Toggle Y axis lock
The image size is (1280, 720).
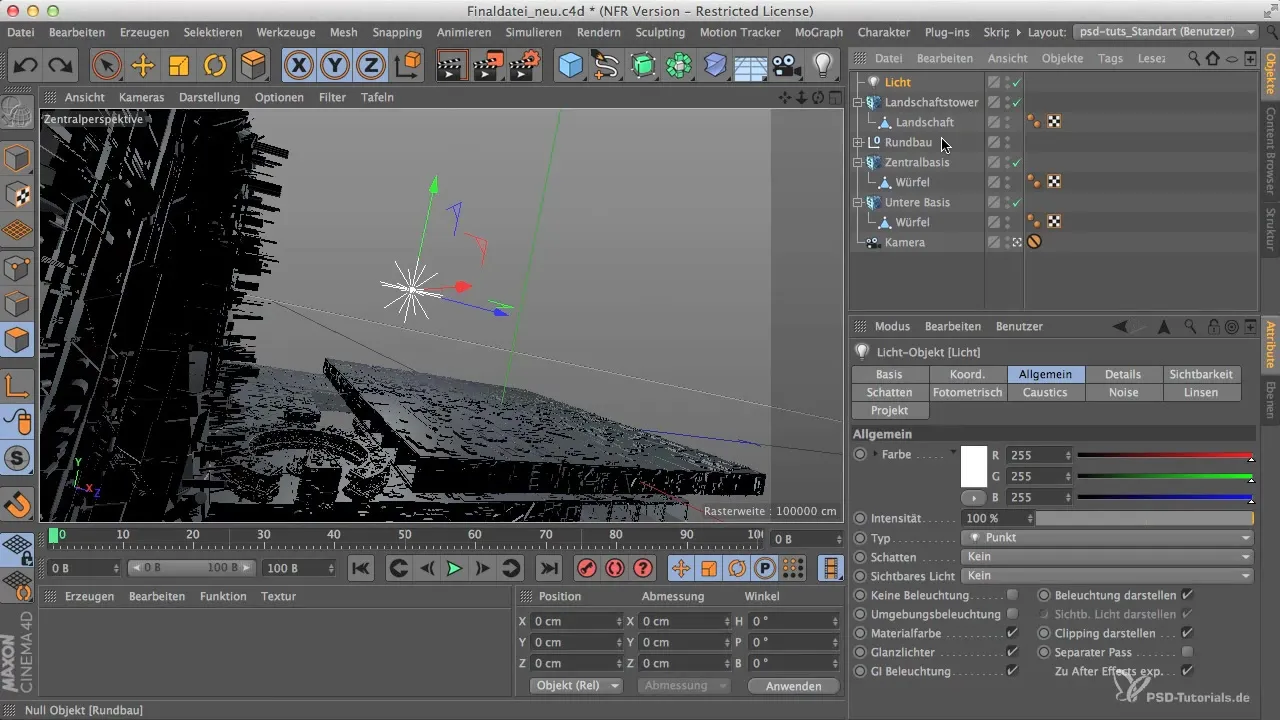coord(335,66)
